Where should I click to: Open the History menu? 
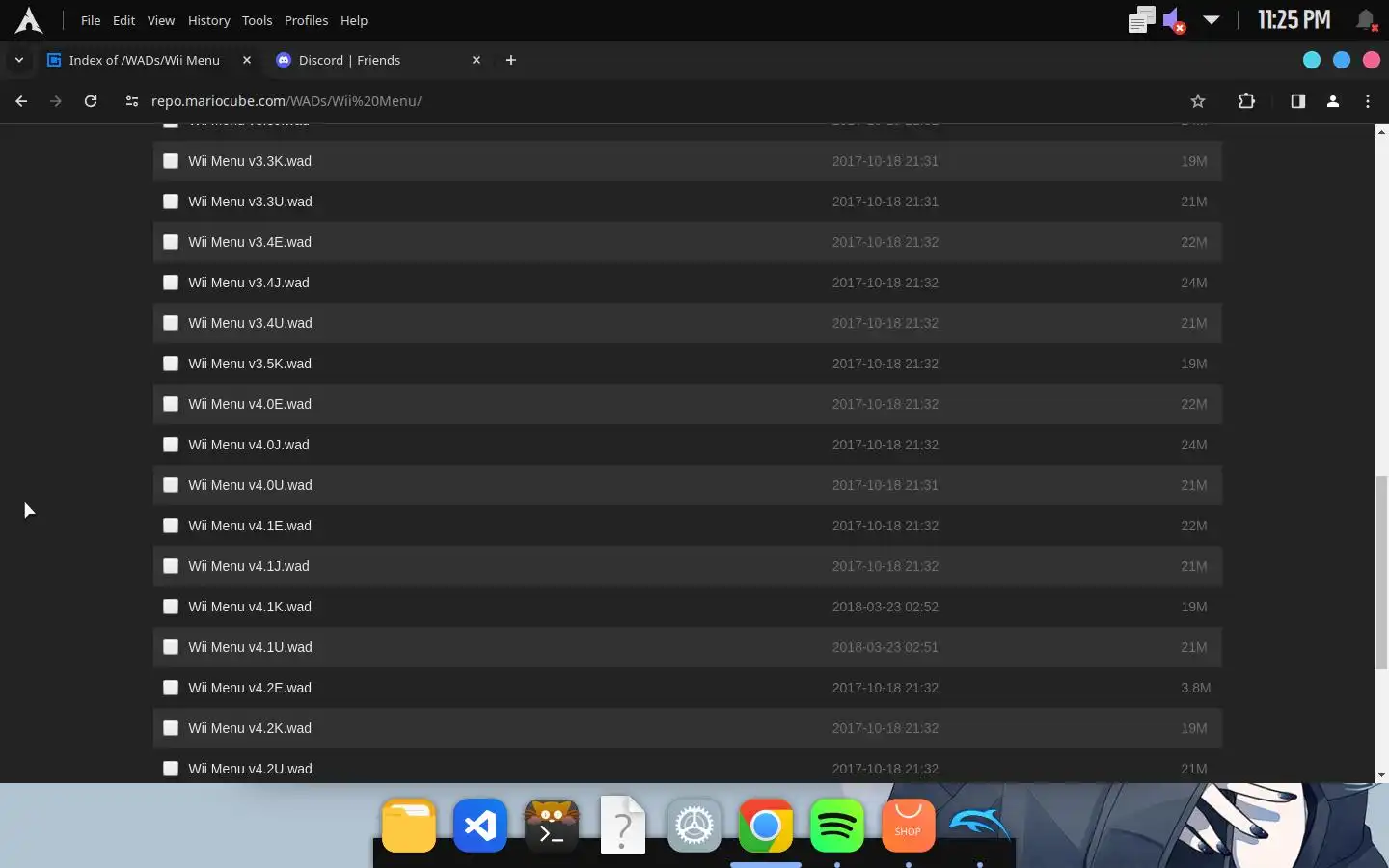(209, 20)
